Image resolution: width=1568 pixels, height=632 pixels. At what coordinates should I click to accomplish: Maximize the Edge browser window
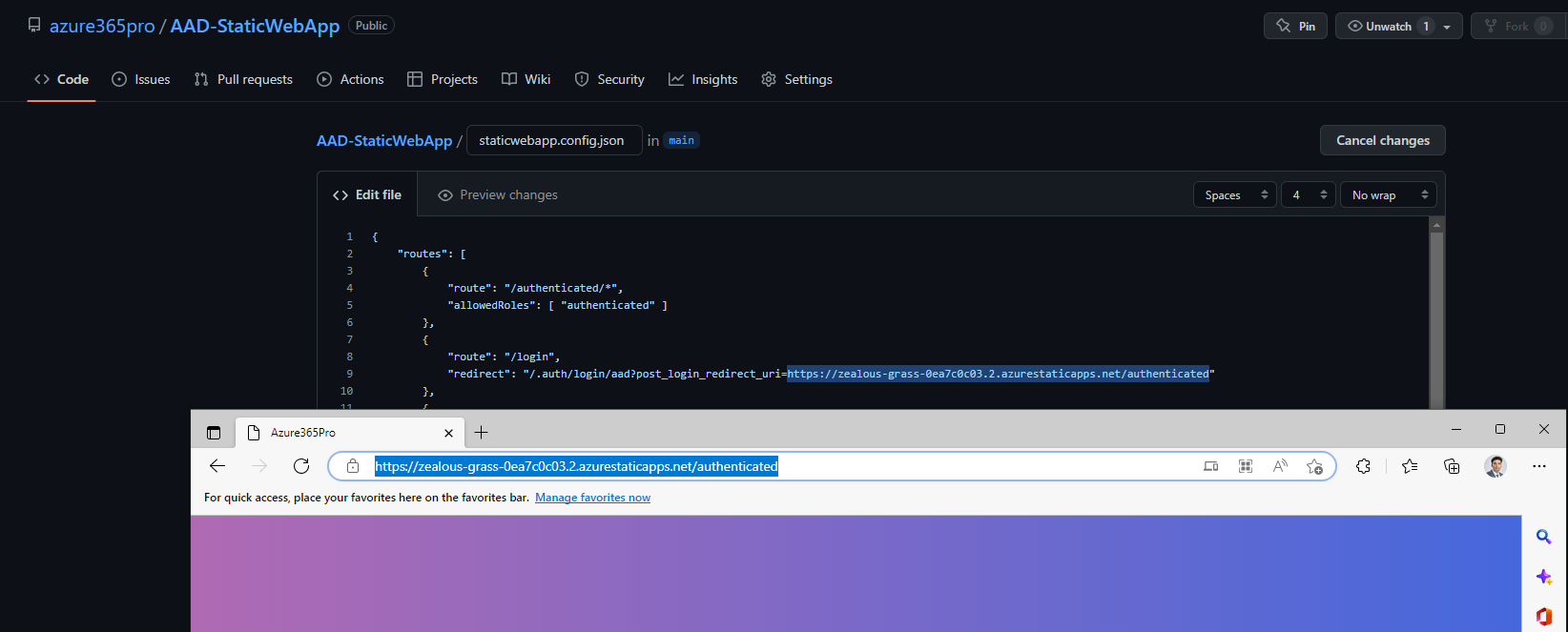(x=1500, y=430)
